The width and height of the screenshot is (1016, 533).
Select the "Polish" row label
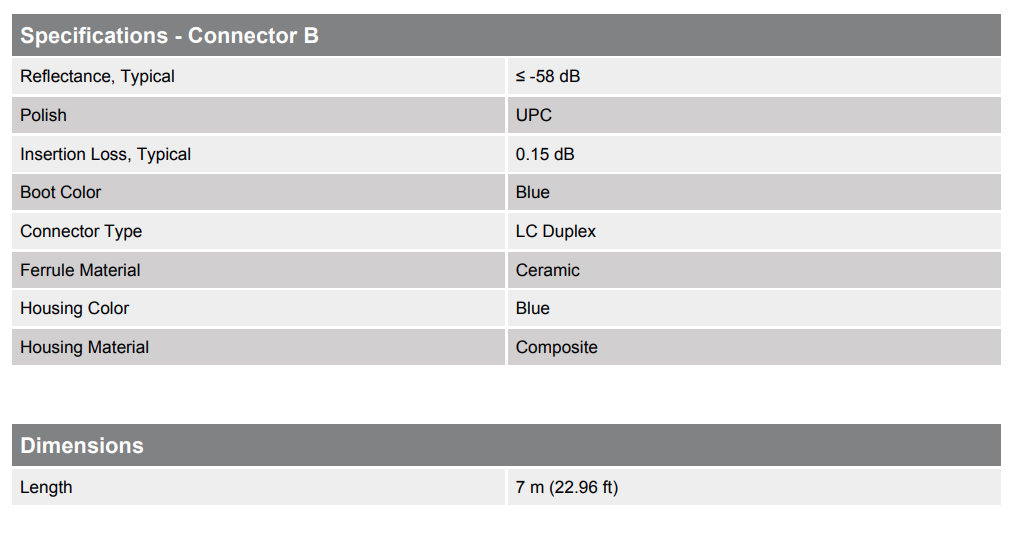[43, 115]
